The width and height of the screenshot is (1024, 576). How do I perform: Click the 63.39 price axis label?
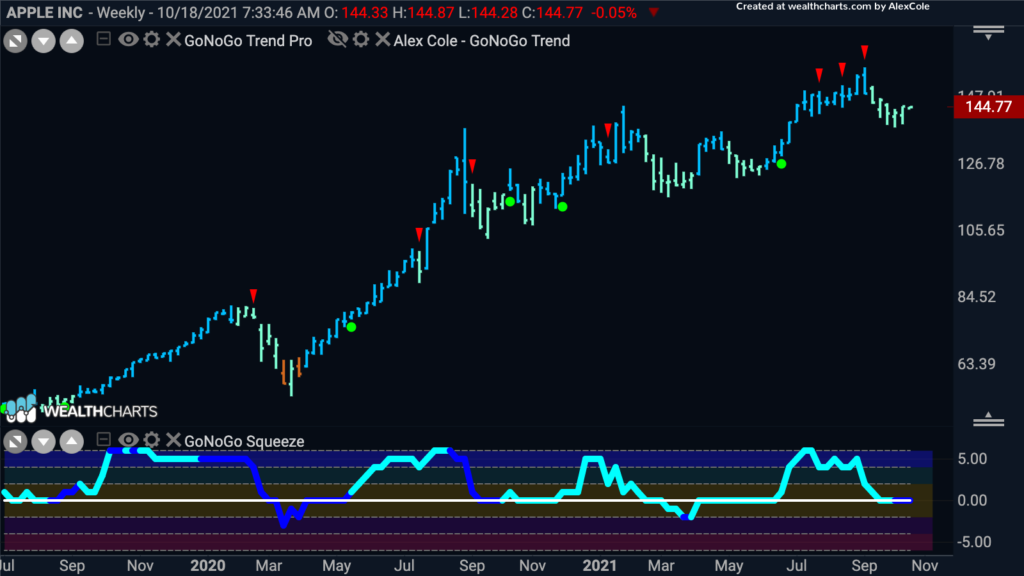click(x=977, y=364)
